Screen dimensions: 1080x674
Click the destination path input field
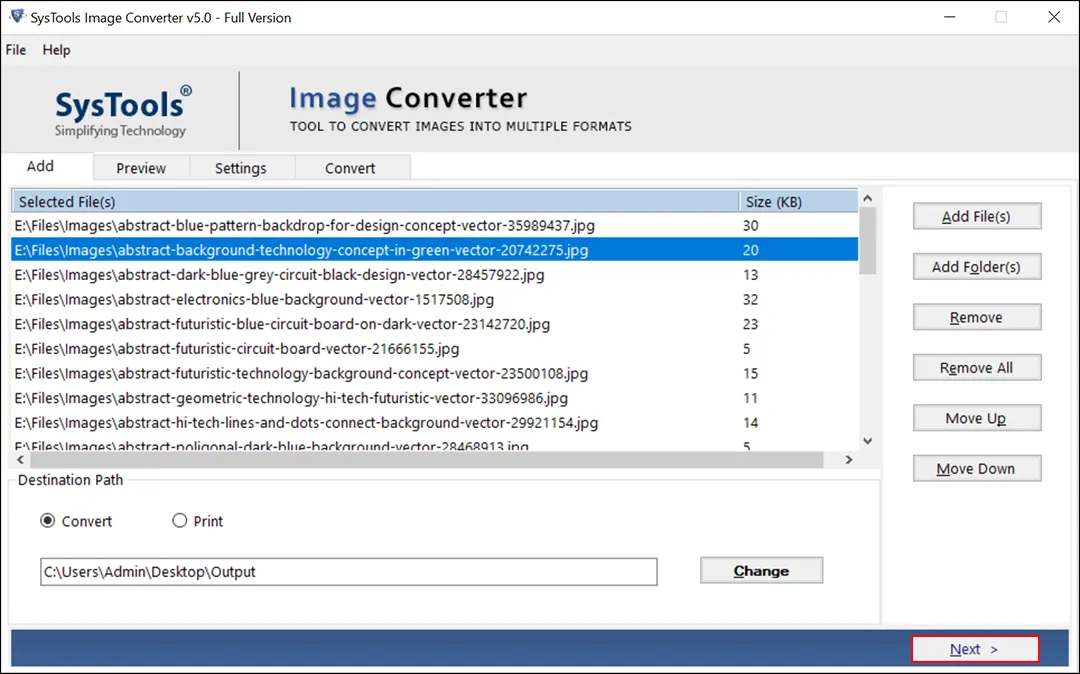348,571
